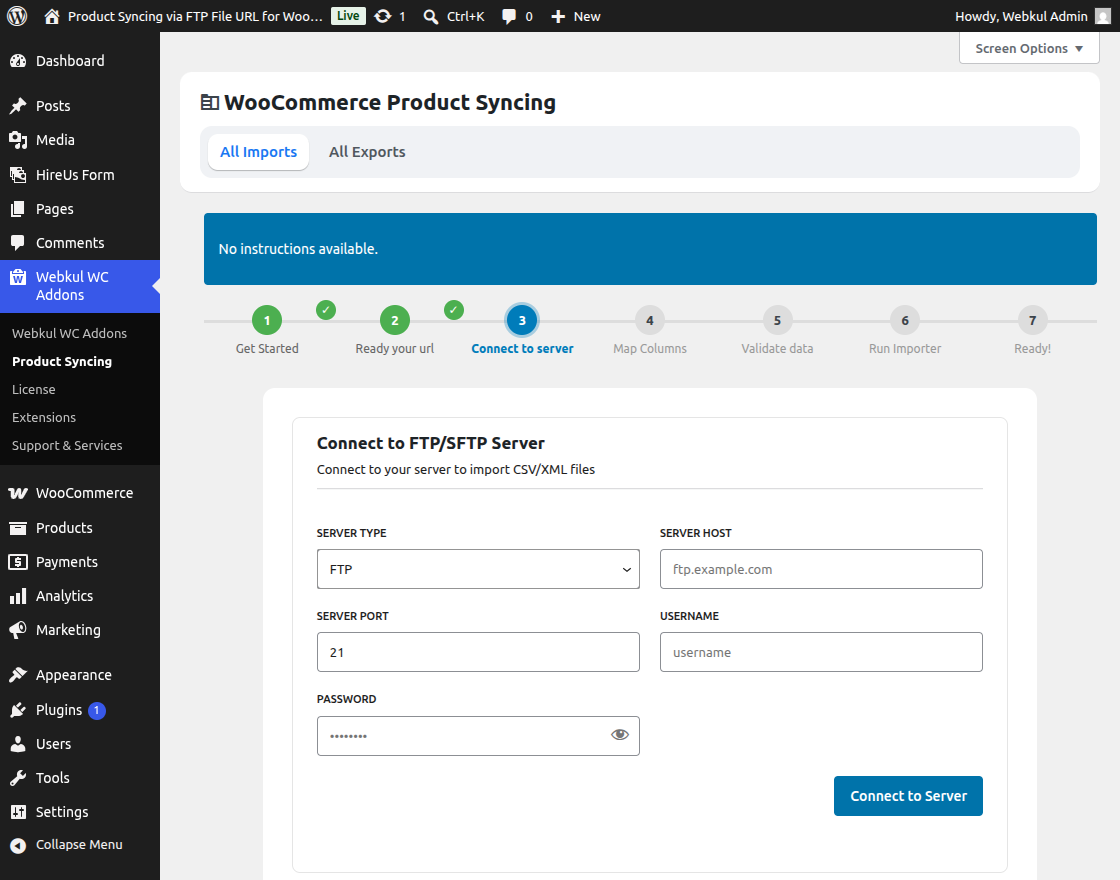The height and width of the screenshot is (880, 1120).
Task: Click the Products archive box icon
Action: tap(18, 528)
